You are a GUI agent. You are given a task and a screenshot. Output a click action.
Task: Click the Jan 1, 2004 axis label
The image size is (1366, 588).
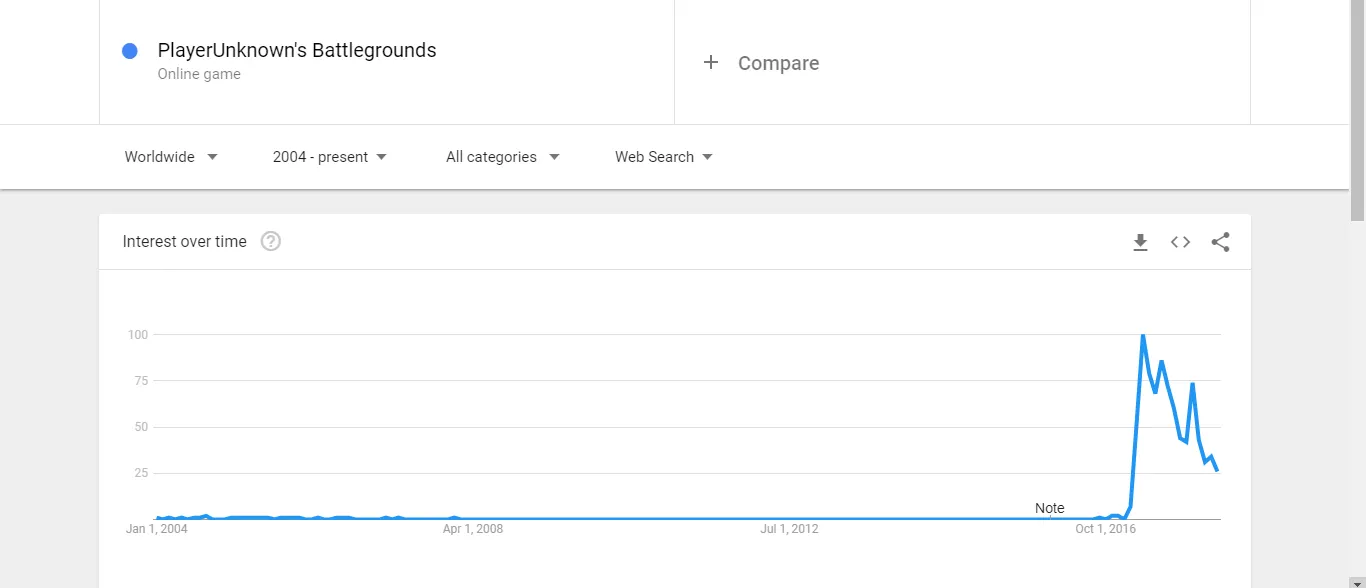click(157, 529)
